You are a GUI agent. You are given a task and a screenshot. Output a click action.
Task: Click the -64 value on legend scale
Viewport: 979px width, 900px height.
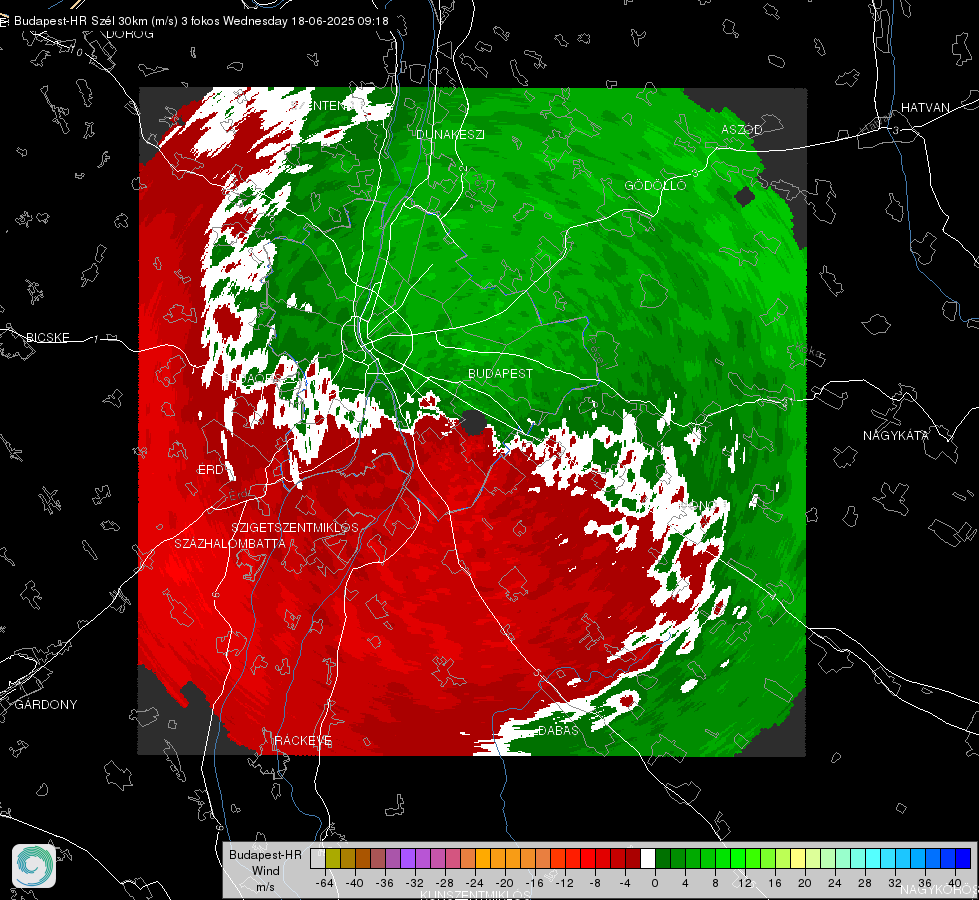click(324, 883)
